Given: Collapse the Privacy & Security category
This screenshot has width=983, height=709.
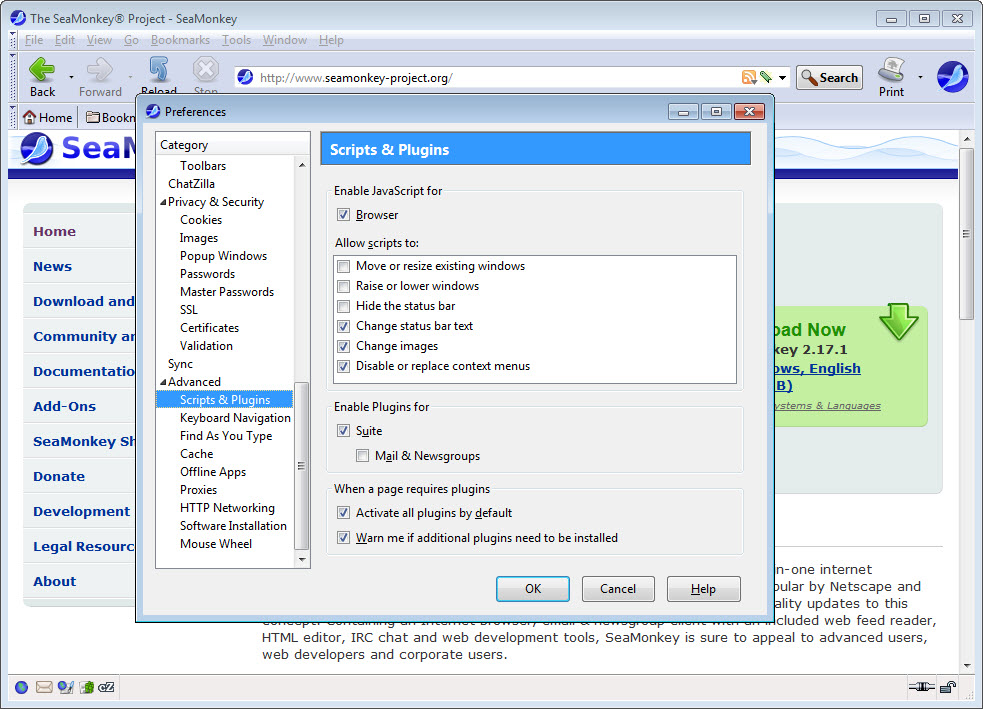Looking at the screenshot, I should (163, 202).
